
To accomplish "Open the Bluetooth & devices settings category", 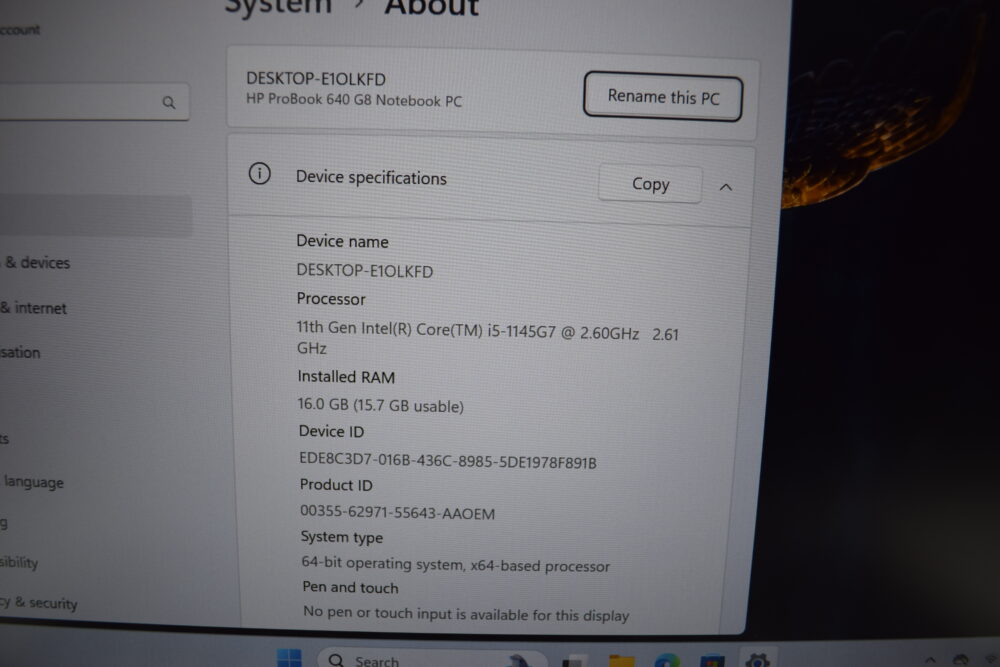I will point(35,262).
